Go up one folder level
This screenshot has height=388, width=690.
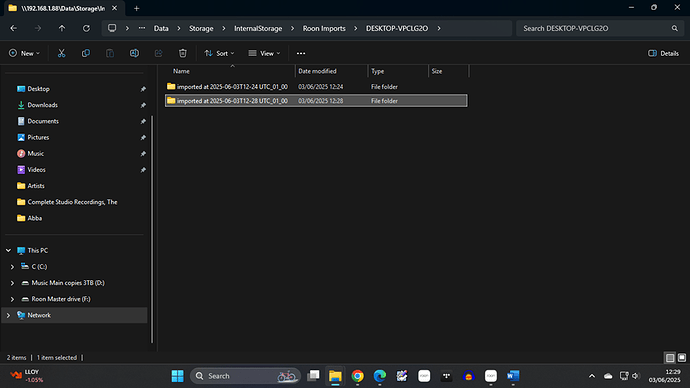click(x=62, y=28)
